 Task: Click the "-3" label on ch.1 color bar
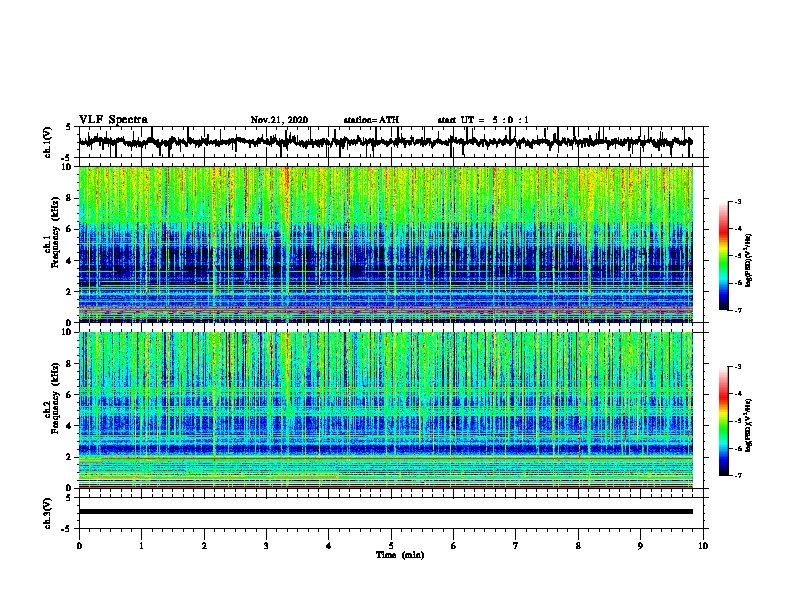pyautogui.click(x=738, y=202)
